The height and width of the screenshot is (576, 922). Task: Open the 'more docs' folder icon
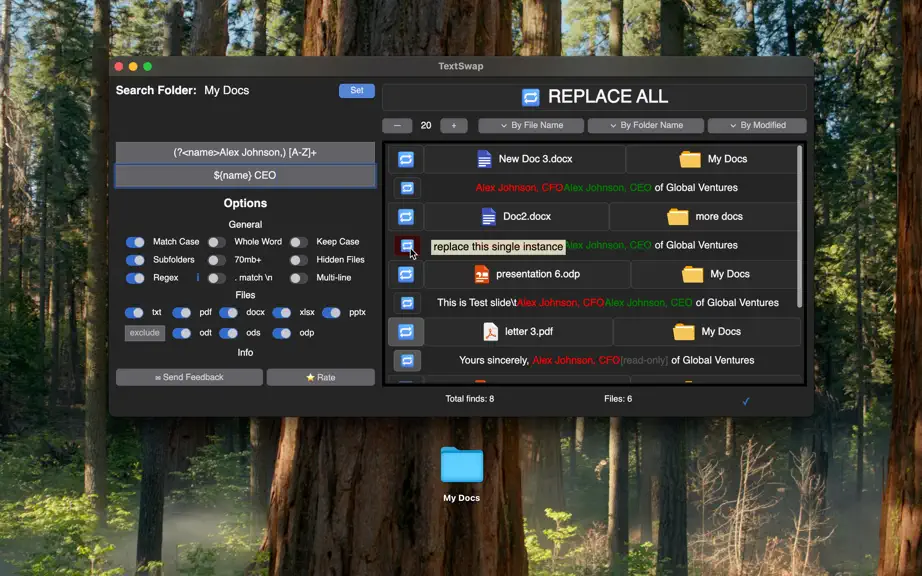coord(677,217)
